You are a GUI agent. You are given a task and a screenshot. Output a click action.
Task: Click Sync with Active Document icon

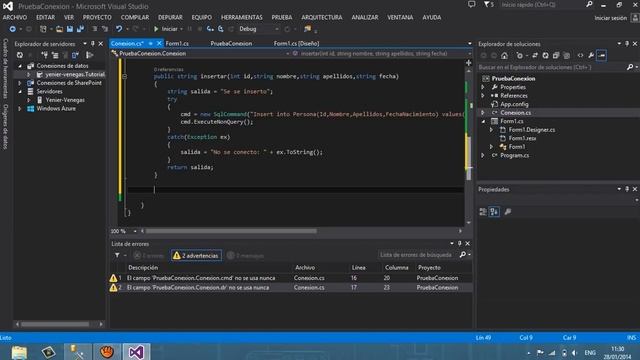tap(535, 56)
